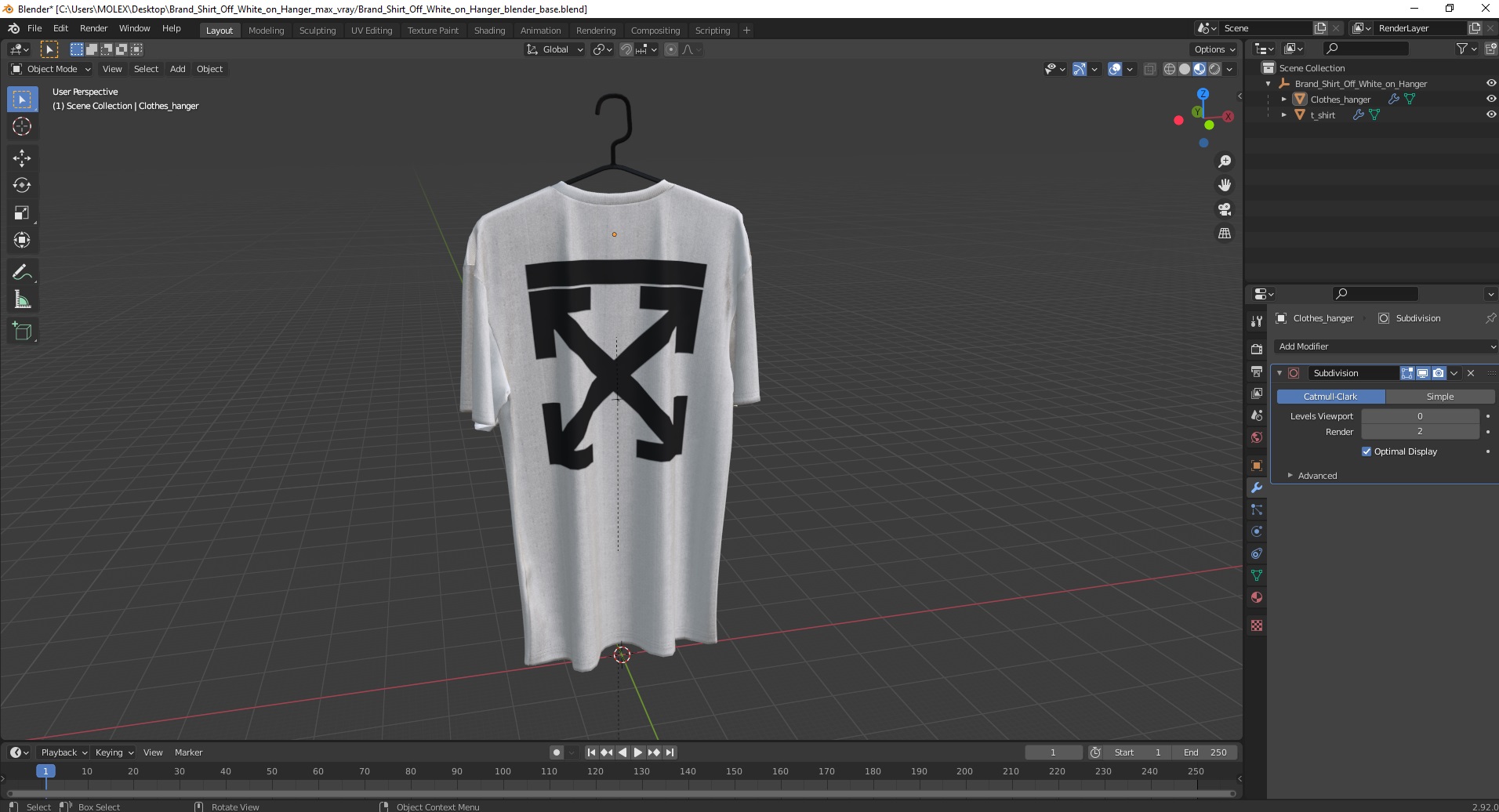The height and width of the screenshot is (812, 1499).
Task: Select Simple subdivision type
Action: pyautogui.click(x=1440, y=397)
